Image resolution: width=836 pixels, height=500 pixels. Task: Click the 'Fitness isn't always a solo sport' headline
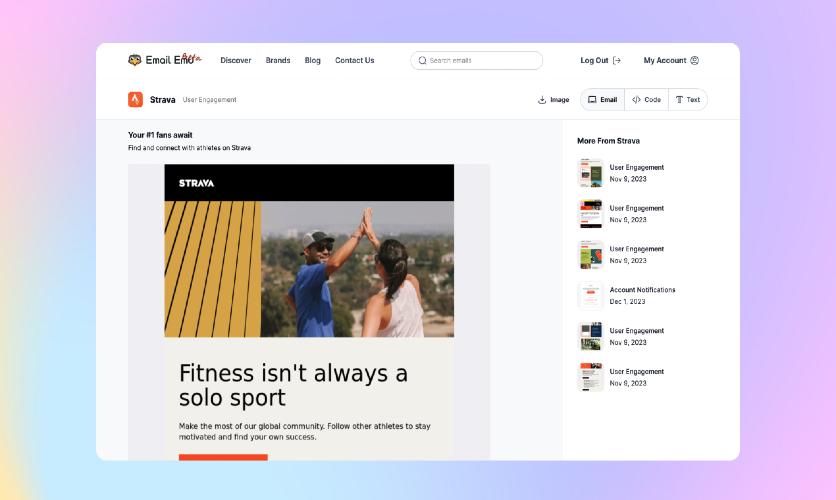click(293, 385)
